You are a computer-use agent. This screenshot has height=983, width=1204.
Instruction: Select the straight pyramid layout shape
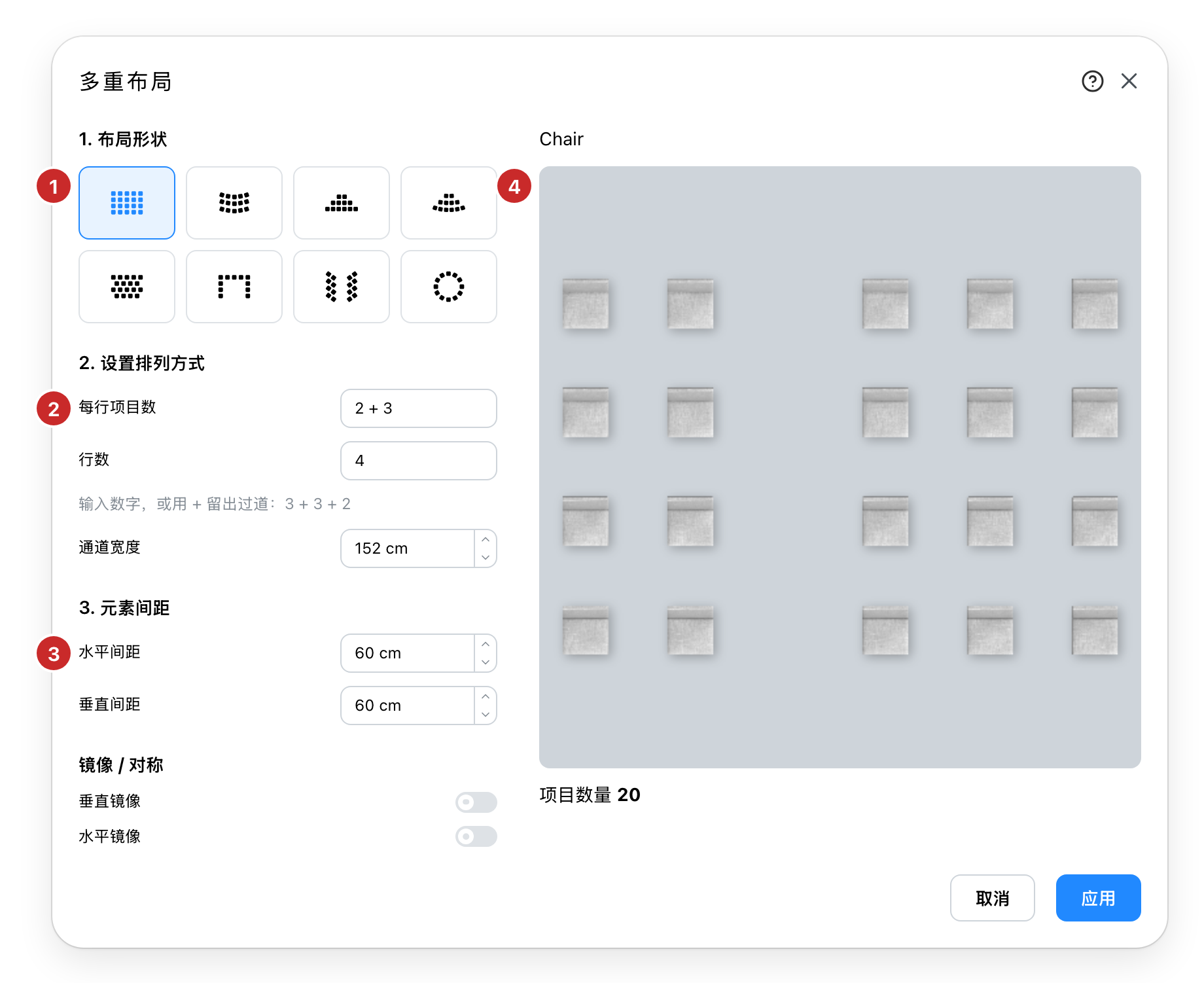[342, 203]
